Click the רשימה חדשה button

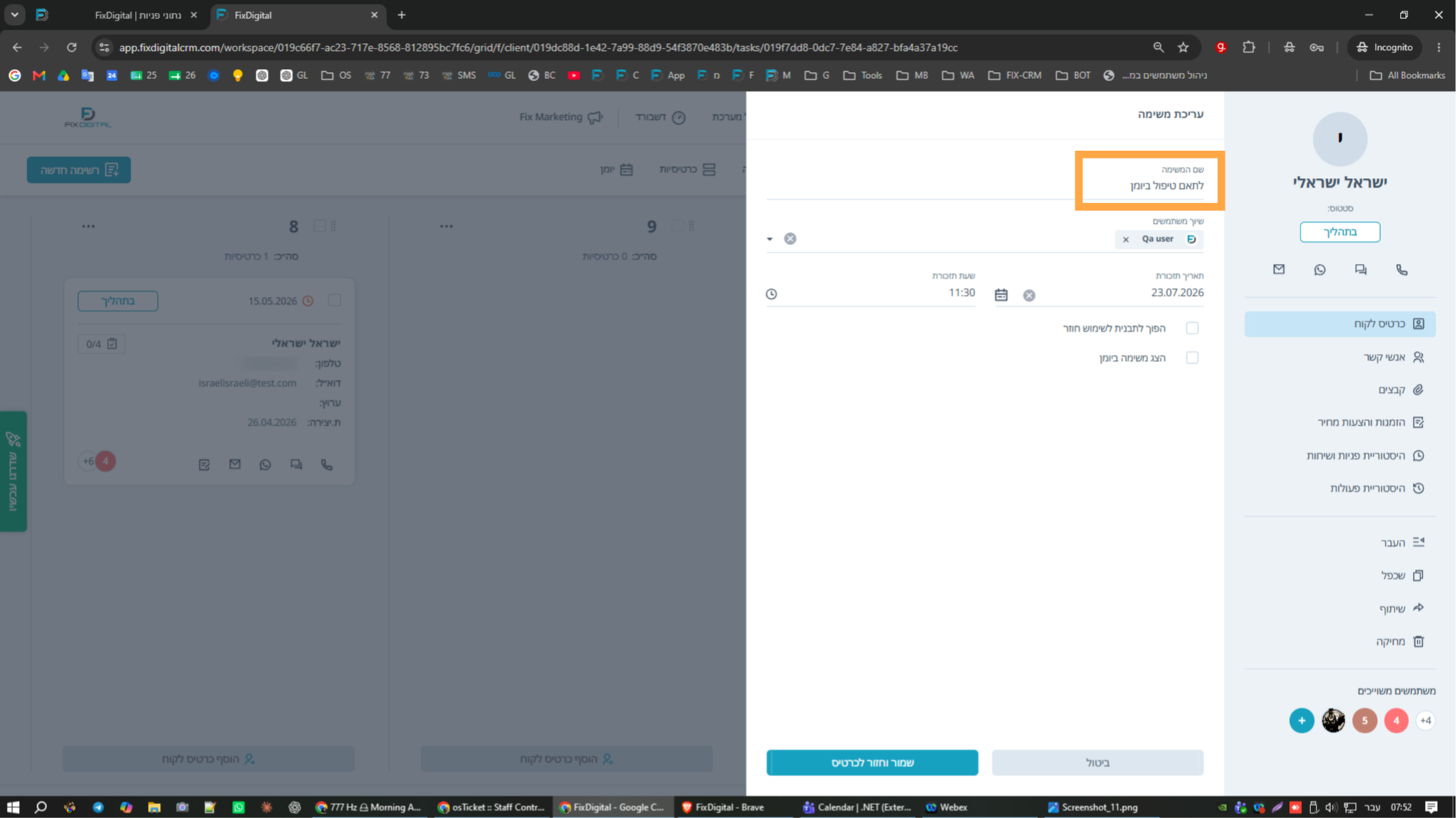(x=79, y=170)
